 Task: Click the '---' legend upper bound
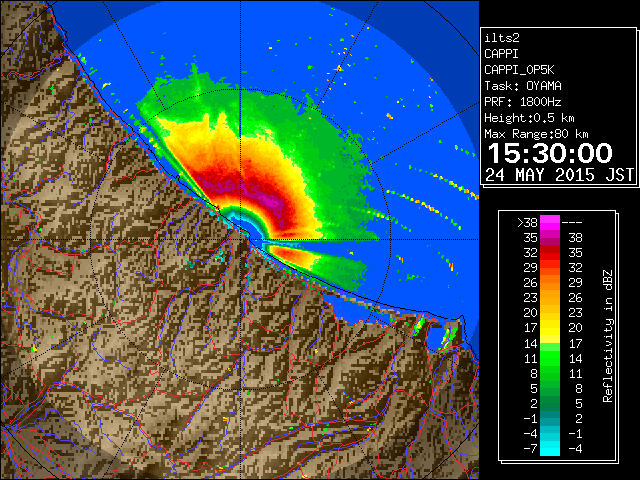click(572, 222)
